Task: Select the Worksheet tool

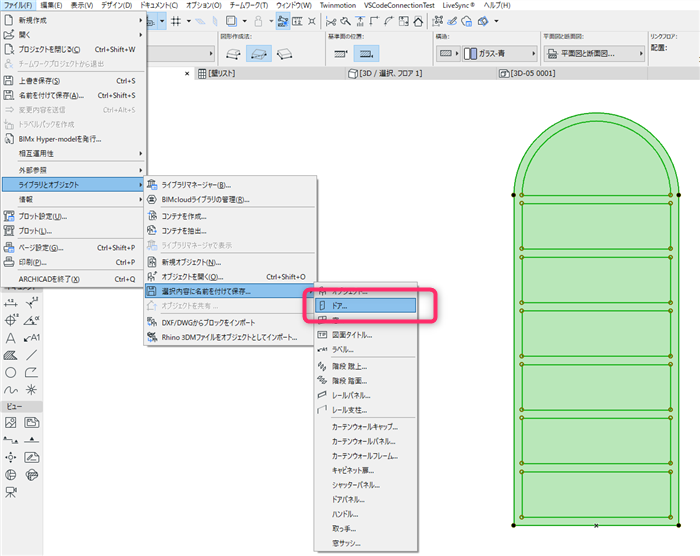Action: click(x=32, y=457)
